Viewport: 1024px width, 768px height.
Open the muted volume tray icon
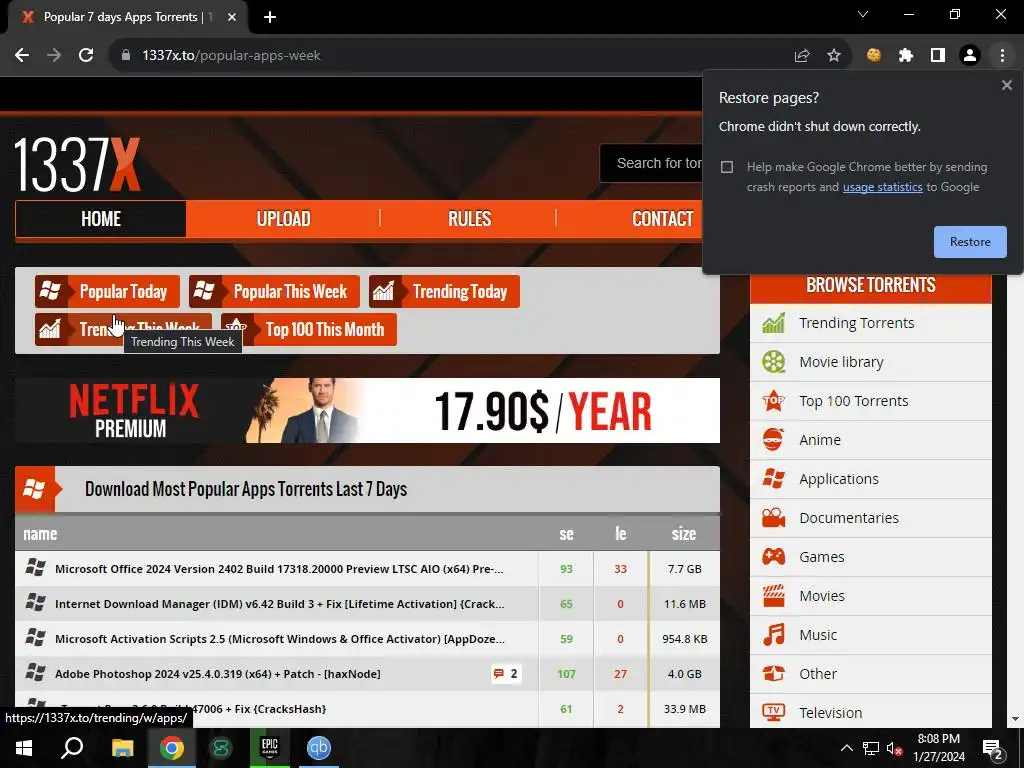coord(894,748)
